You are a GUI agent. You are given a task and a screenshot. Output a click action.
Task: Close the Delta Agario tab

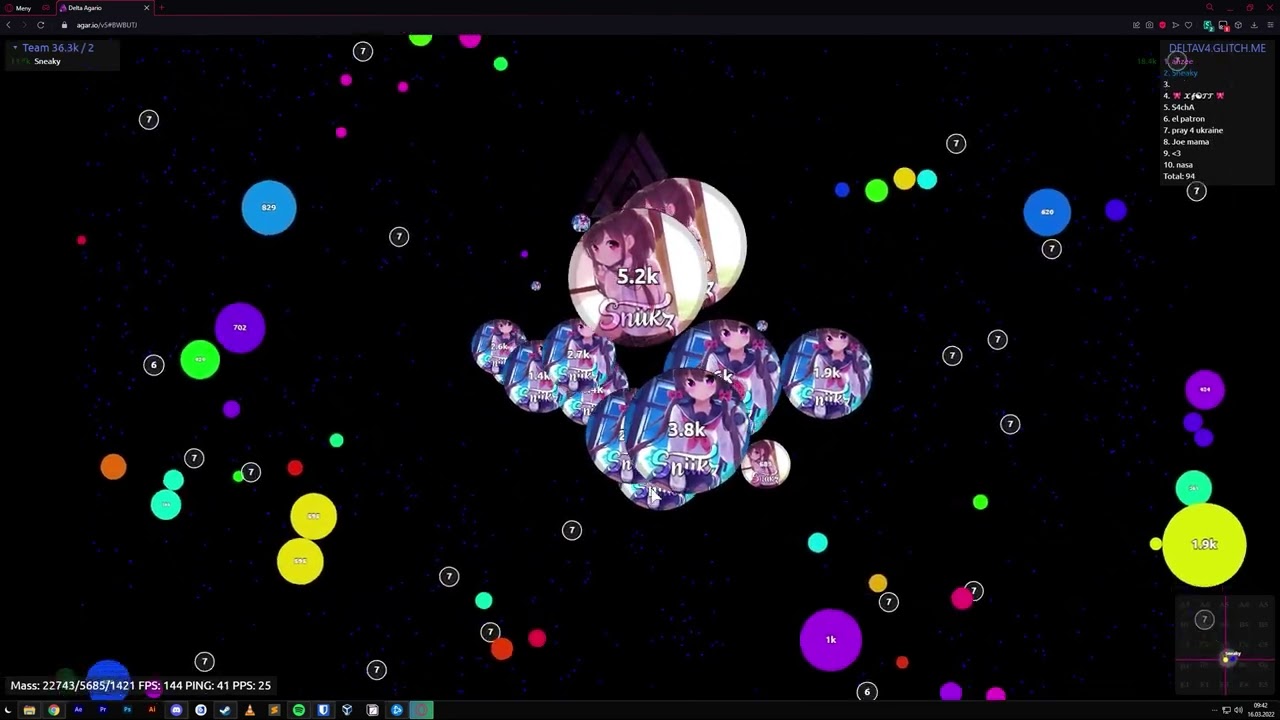point(146,8)
